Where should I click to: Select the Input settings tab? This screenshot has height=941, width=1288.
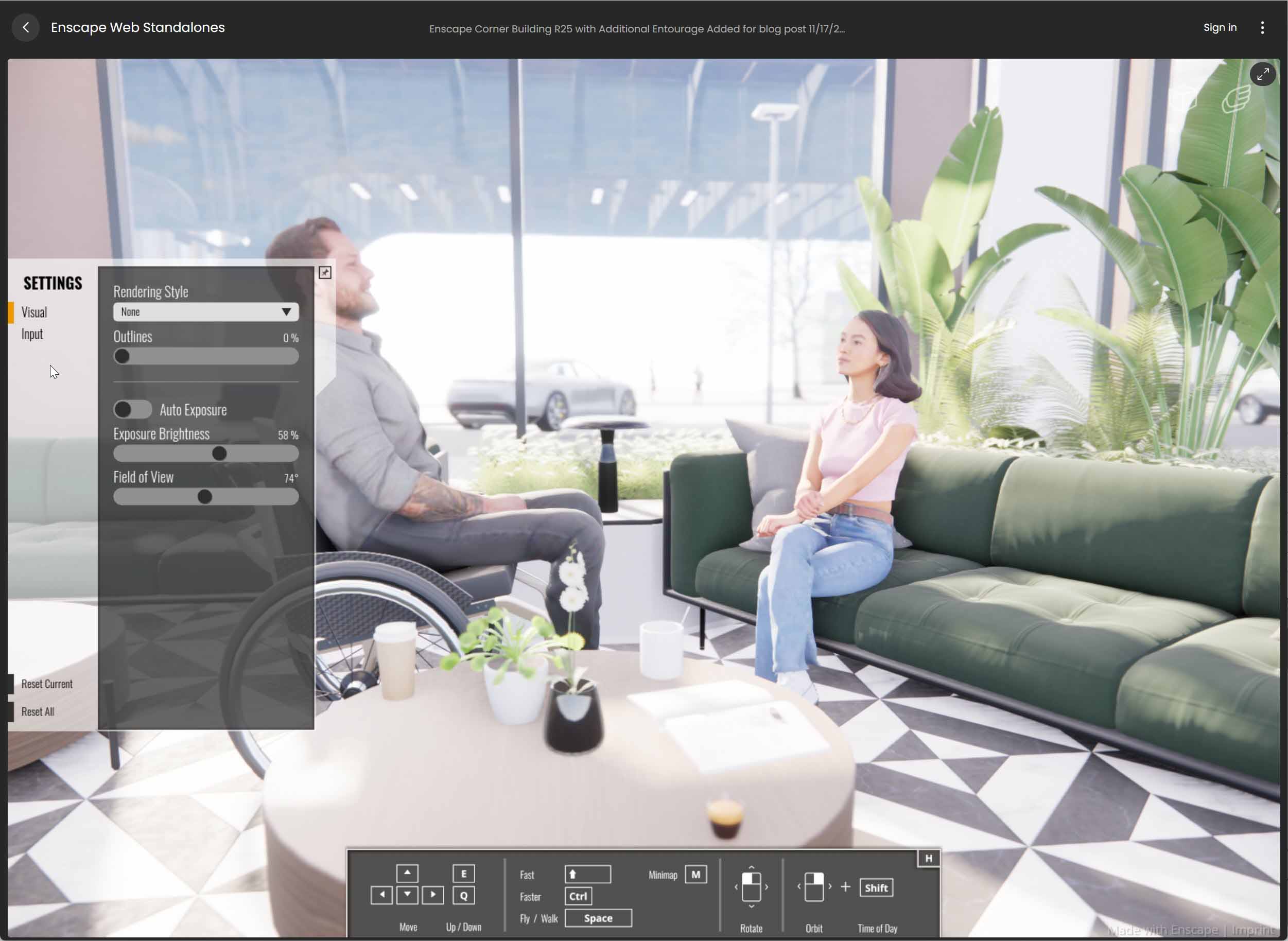pyautogui.click(x=32, y=334)
